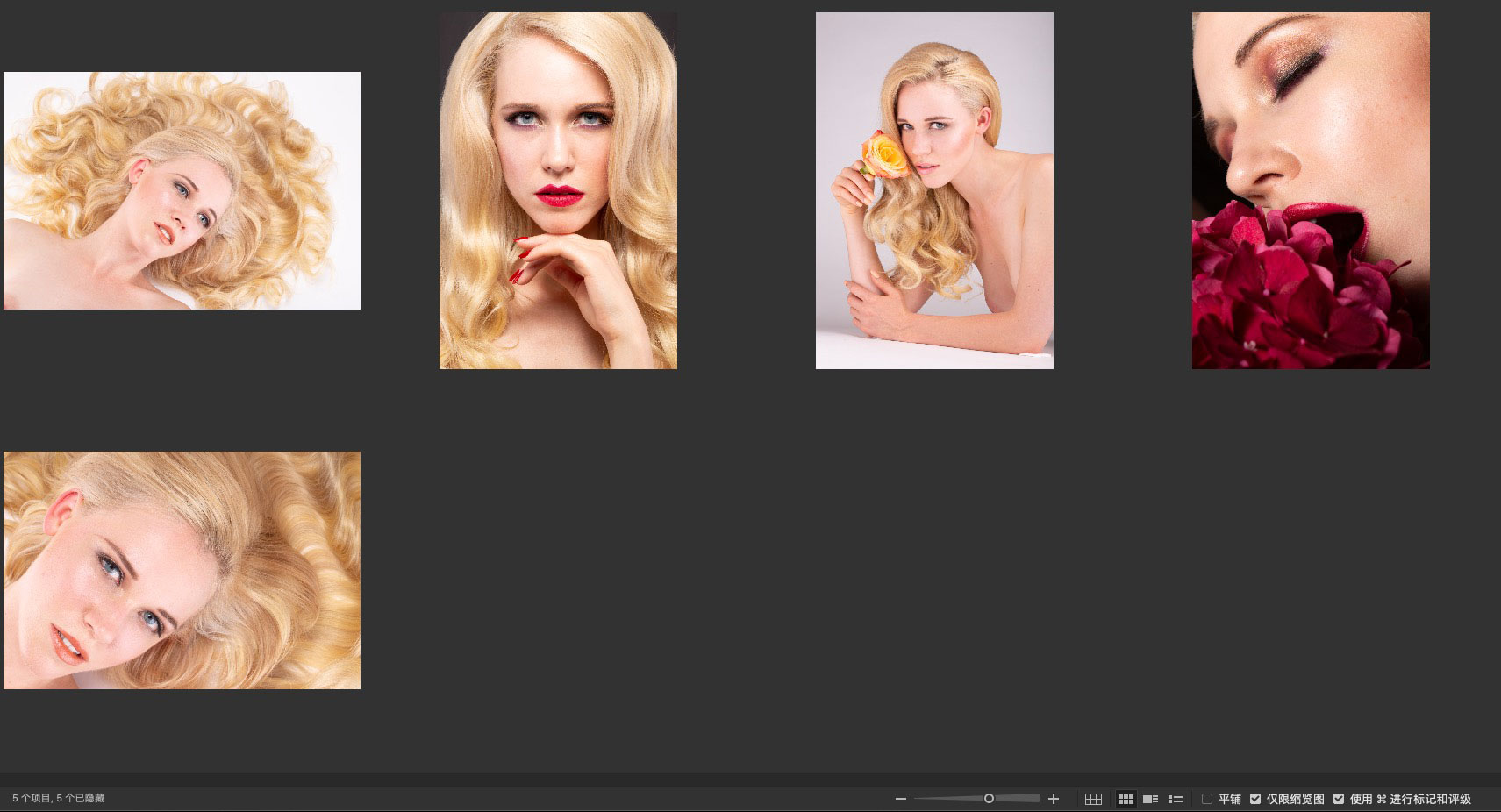Click the 平铺 label text
1501x812 pixels.
1229,799
